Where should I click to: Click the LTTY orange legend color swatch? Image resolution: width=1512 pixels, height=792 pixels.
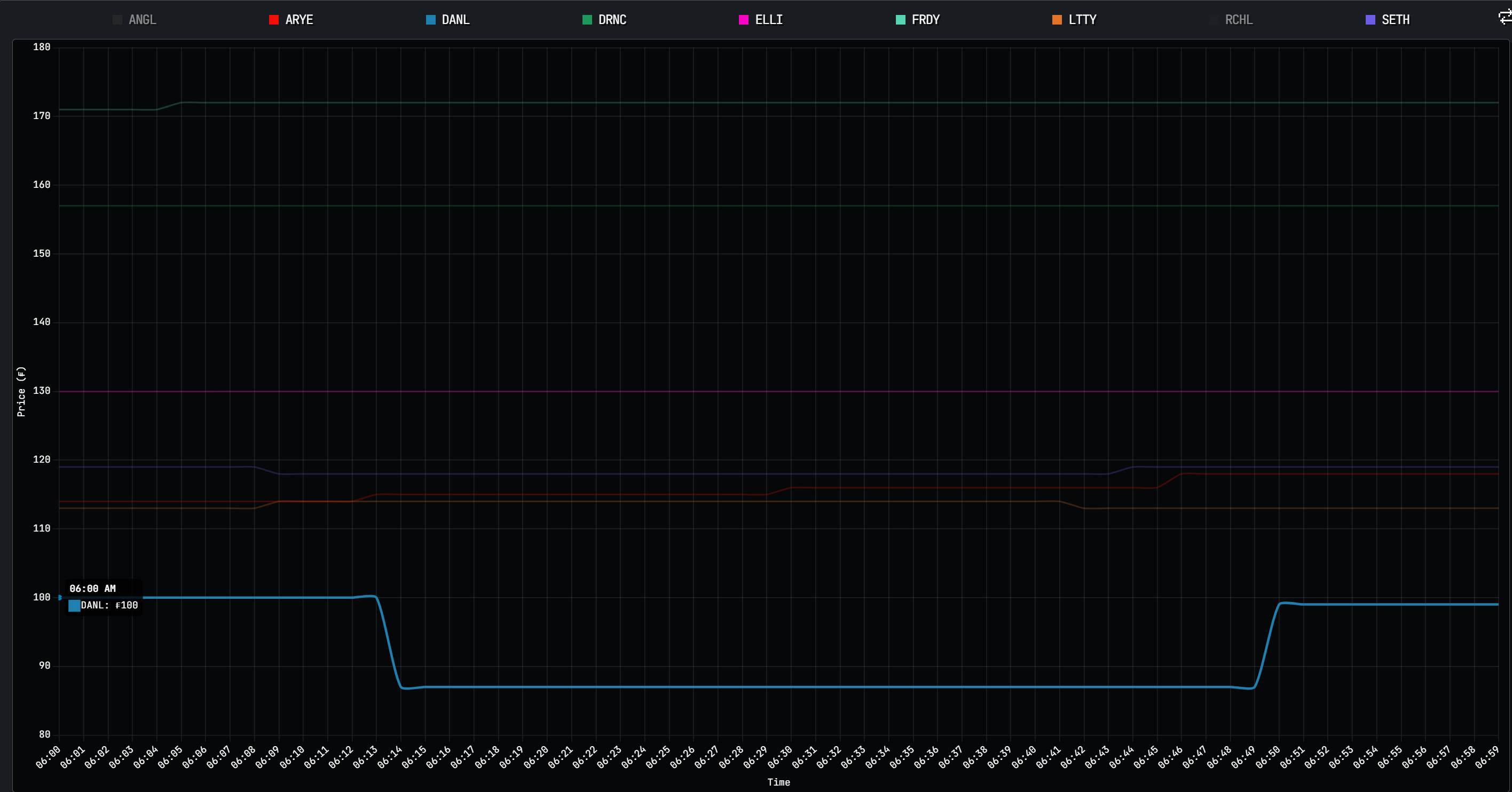tap(1057, 20)
